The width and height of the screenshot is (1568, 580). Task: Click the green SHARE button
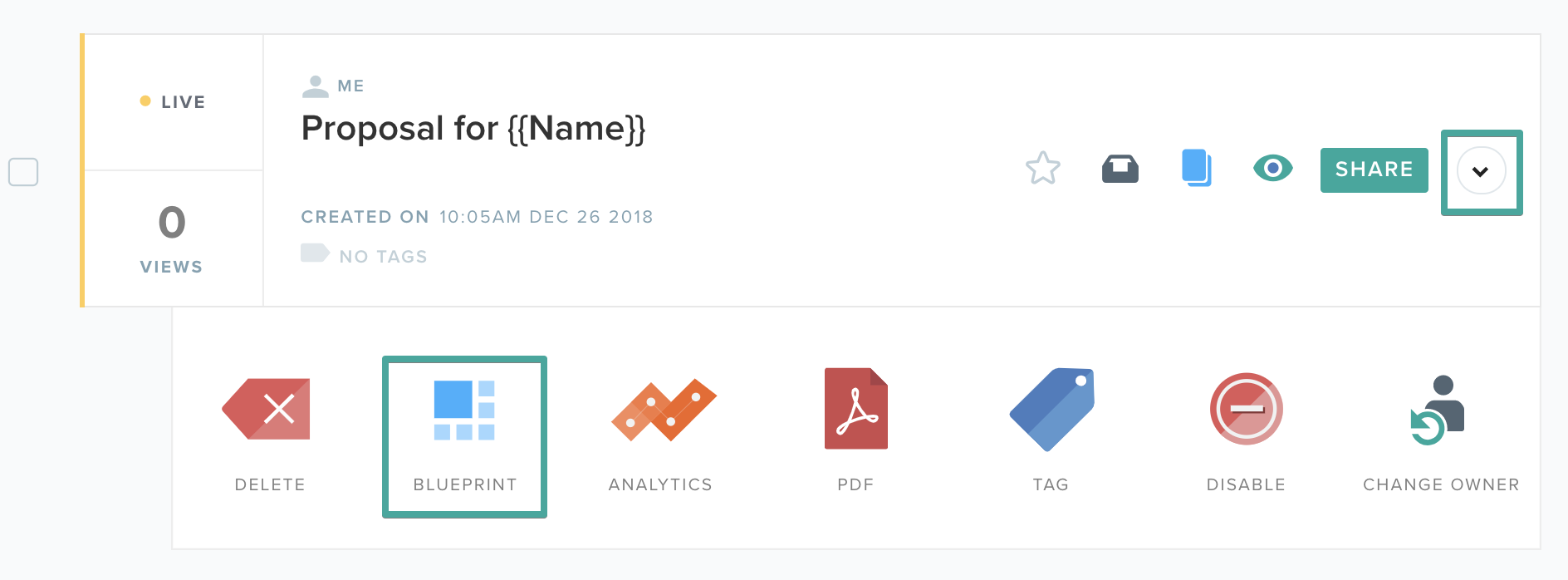(1374, 170)
